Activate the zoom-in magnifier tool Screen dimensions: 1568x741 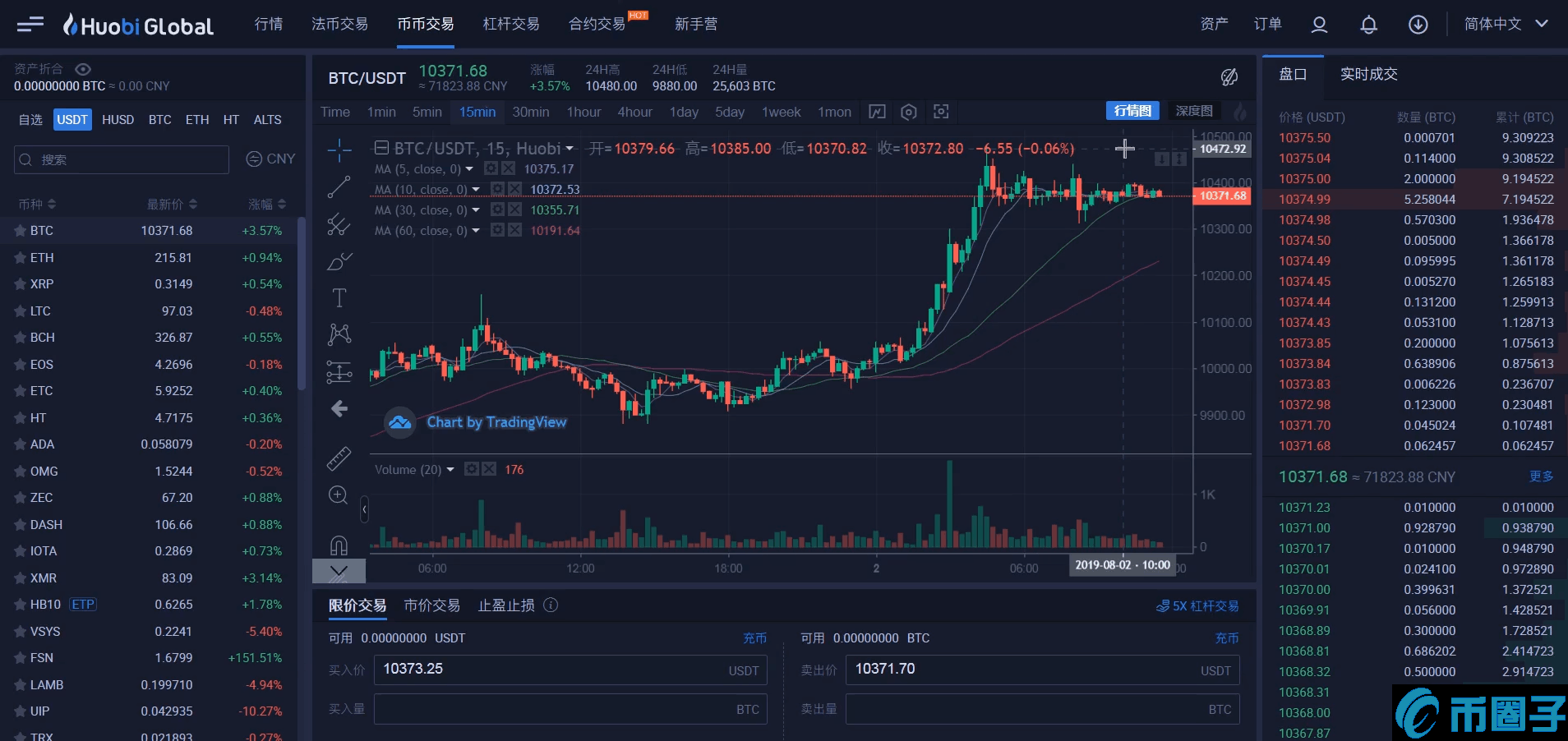pyautogui.click(x=339, y=495)
